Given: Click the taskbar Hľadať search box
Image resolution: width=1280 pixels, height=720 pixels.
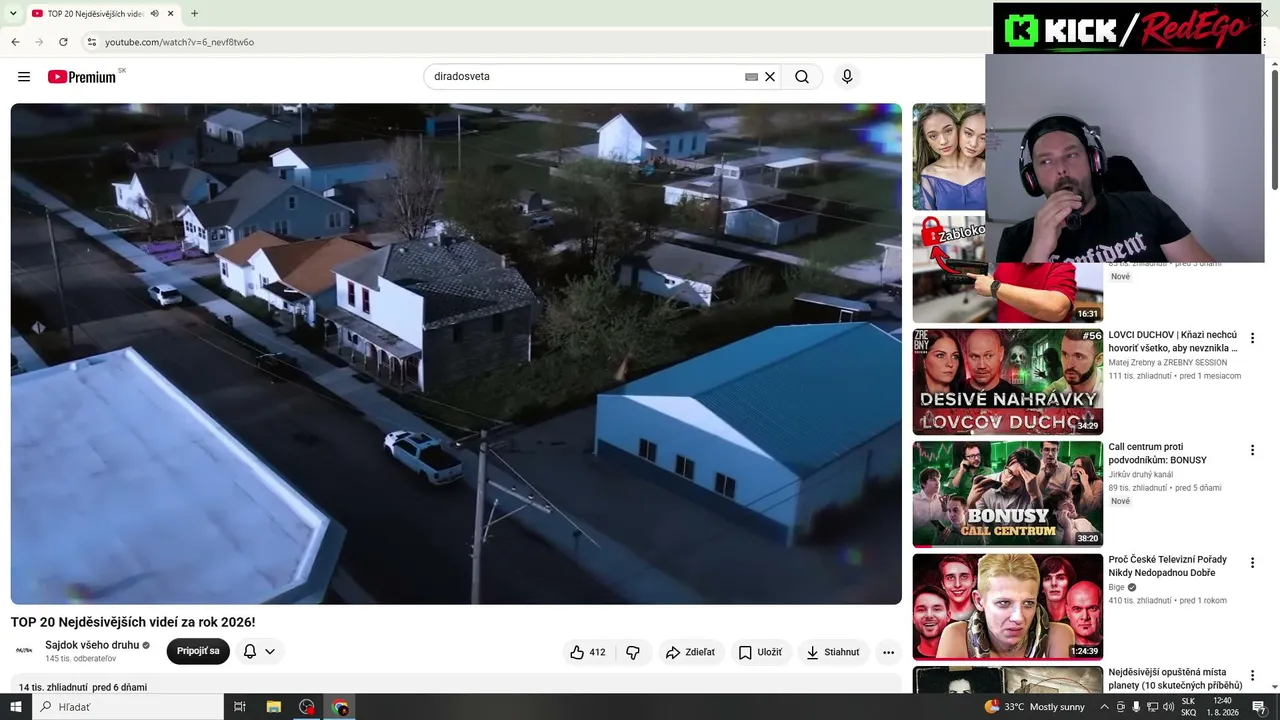Looking at the screenshot, I should coord(127,707).
